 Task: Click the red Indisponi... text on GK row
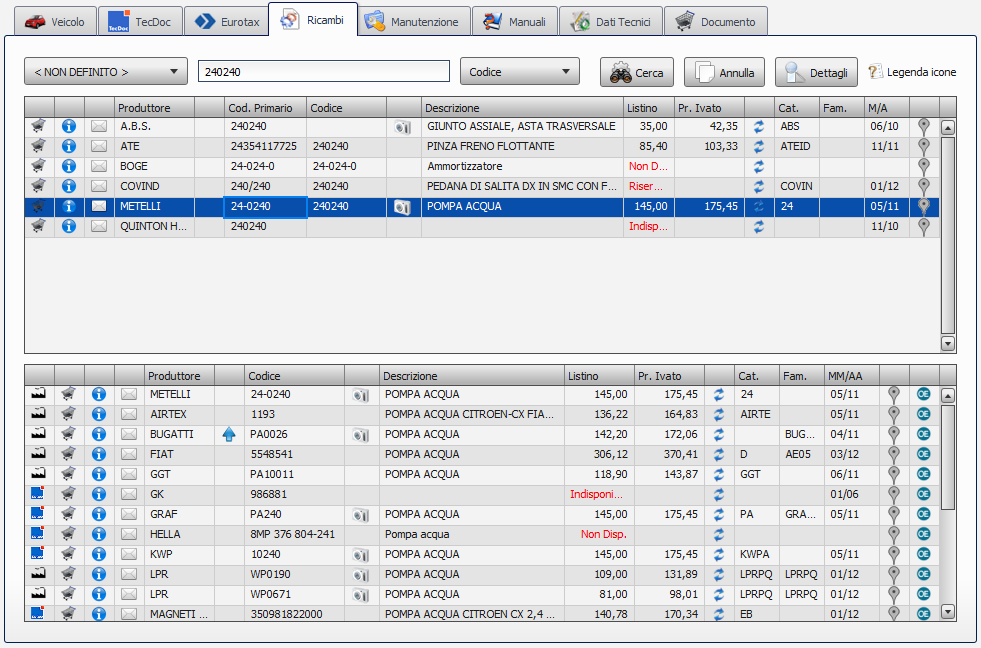click(596, 494)
